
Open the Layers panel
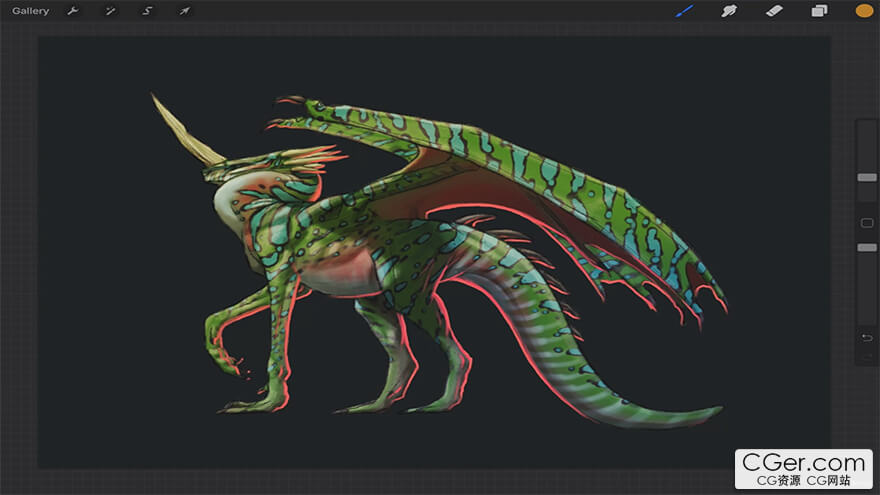(x=819, y=11)
